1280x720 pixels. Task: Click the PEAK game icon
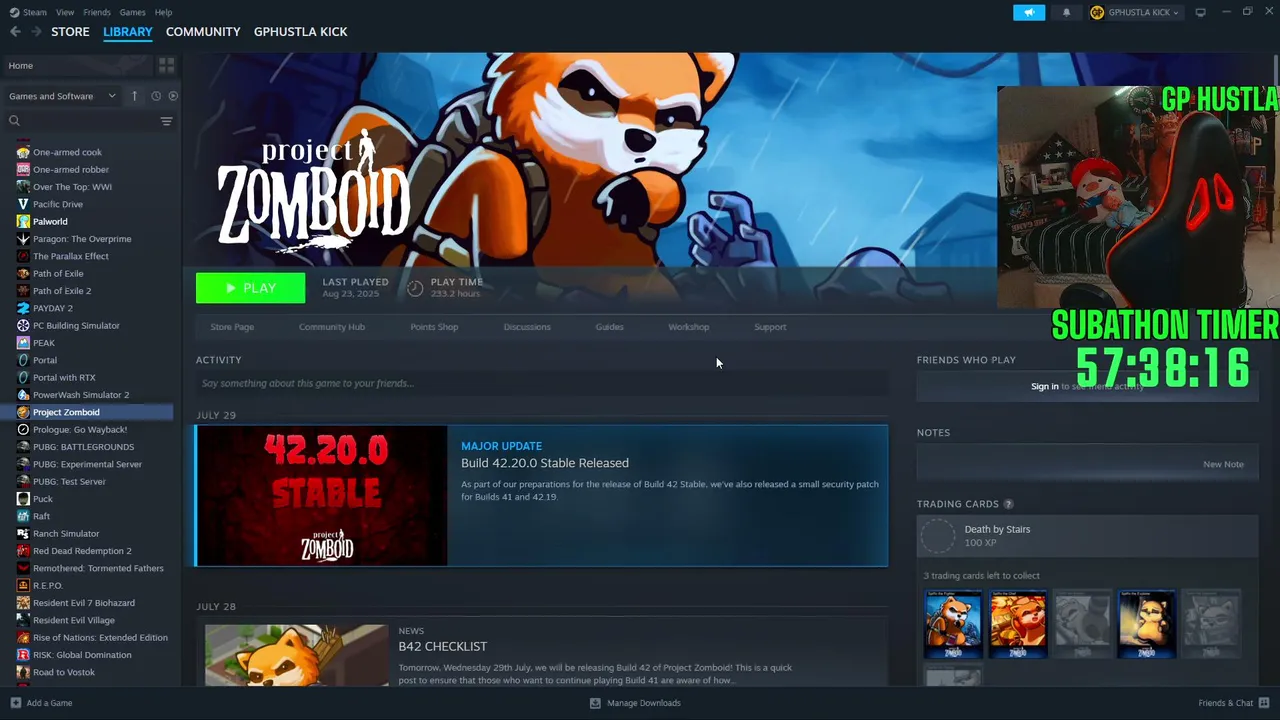(23, 343)
